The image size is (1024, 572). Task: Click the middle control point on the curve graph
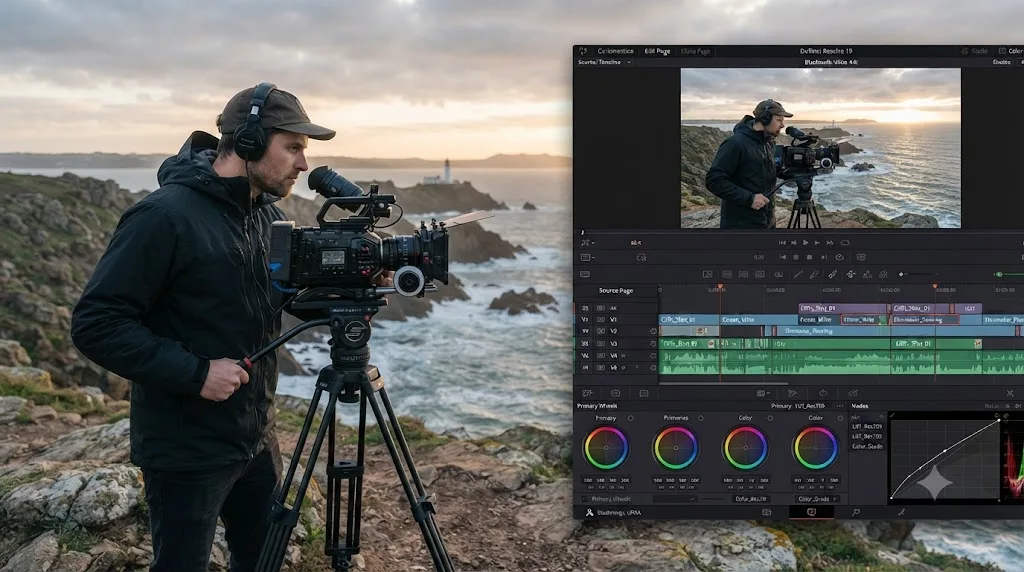[945, 451]
